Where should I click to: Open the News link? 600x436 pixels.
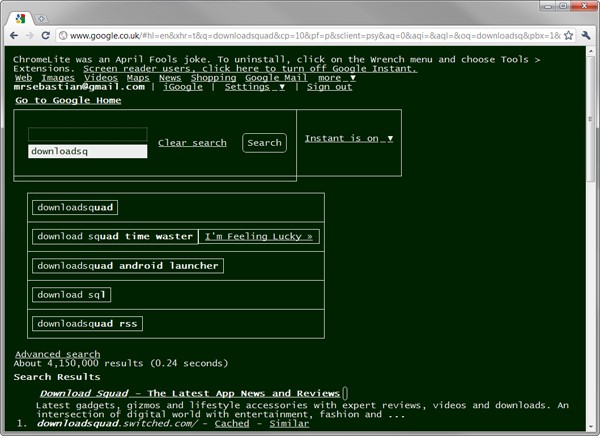coord(170,78)
